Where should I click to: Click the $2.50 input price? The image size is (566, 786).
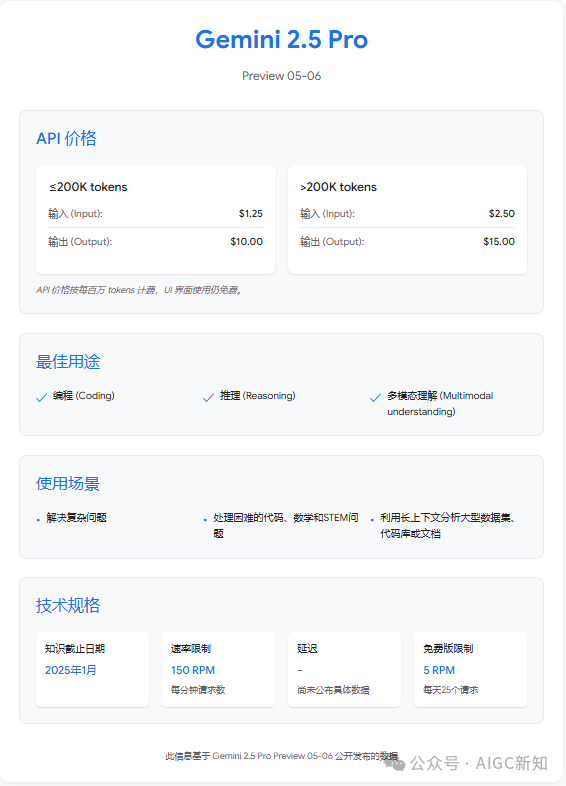tap(502, 214)
